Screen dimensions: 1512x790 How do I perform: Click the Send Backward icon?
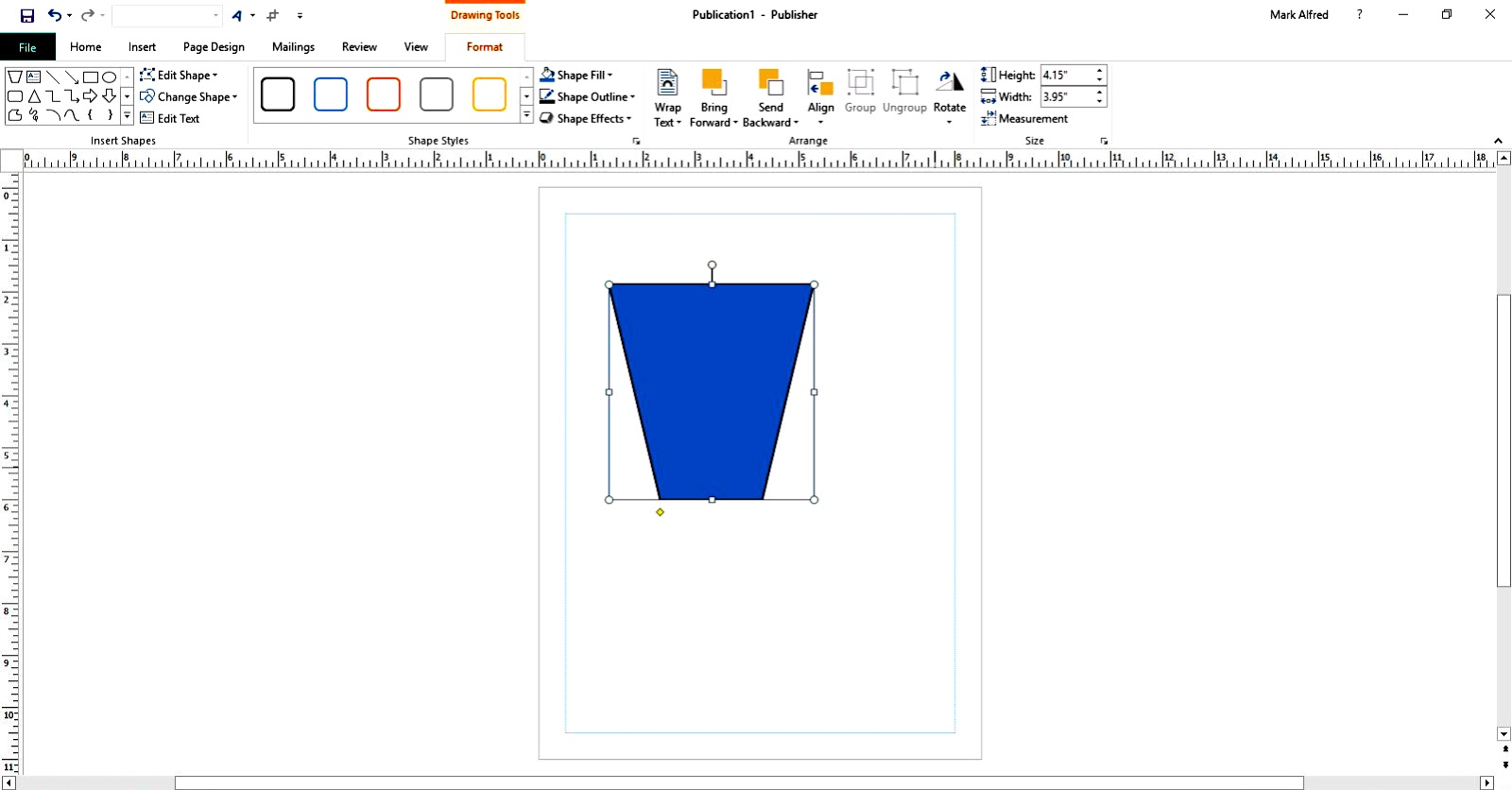[x=771, y=83]
